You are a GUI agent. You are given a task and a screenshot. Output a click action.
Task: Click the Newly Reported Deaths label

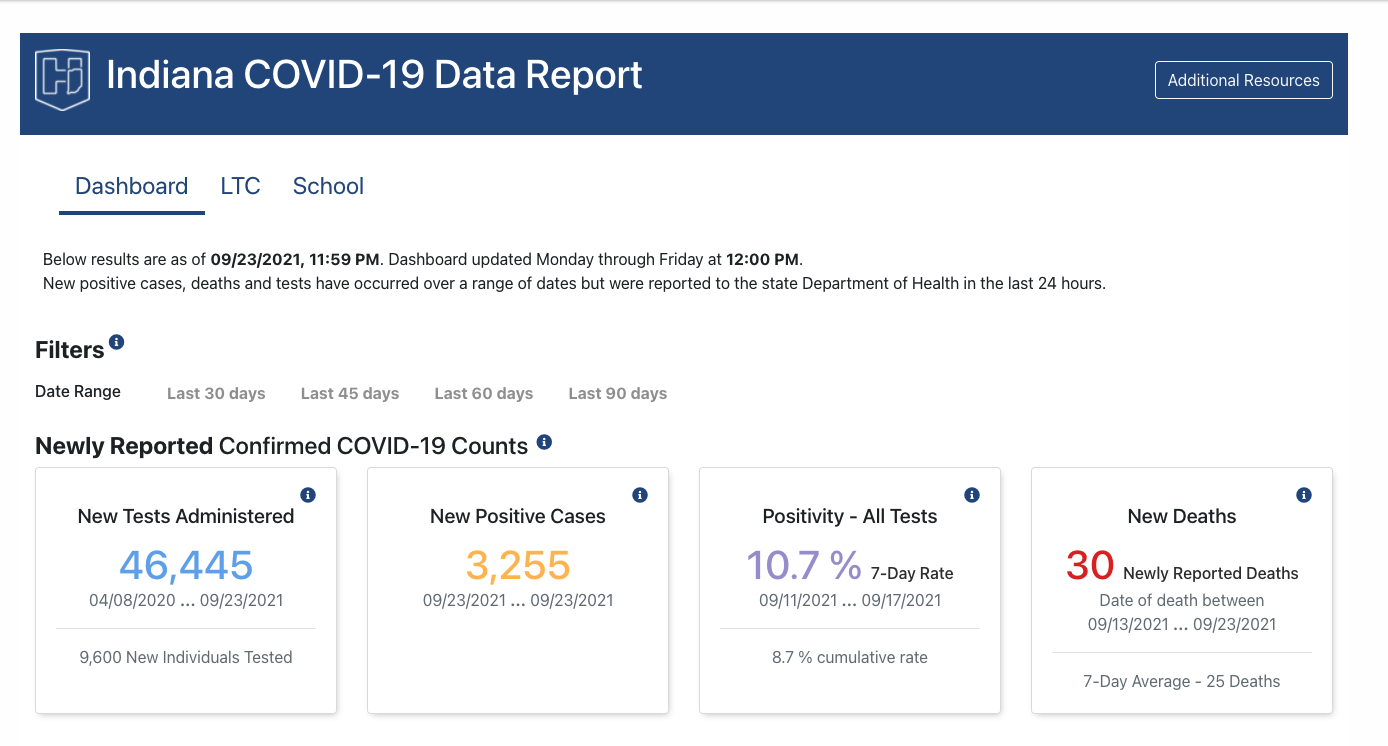coord(1211,573)
